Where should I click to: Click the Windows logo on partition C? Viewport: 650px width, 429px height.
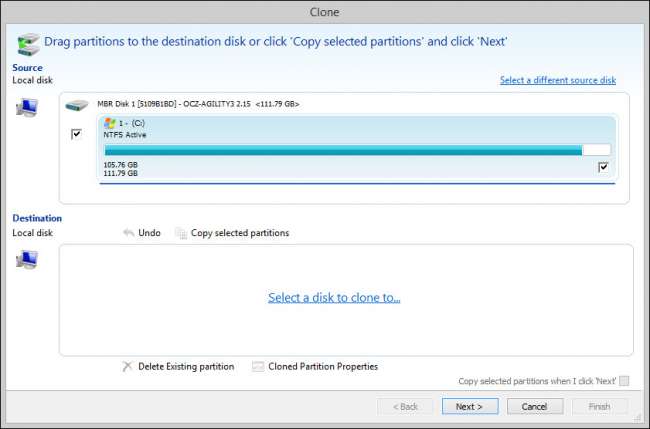(x=110, y=123)
